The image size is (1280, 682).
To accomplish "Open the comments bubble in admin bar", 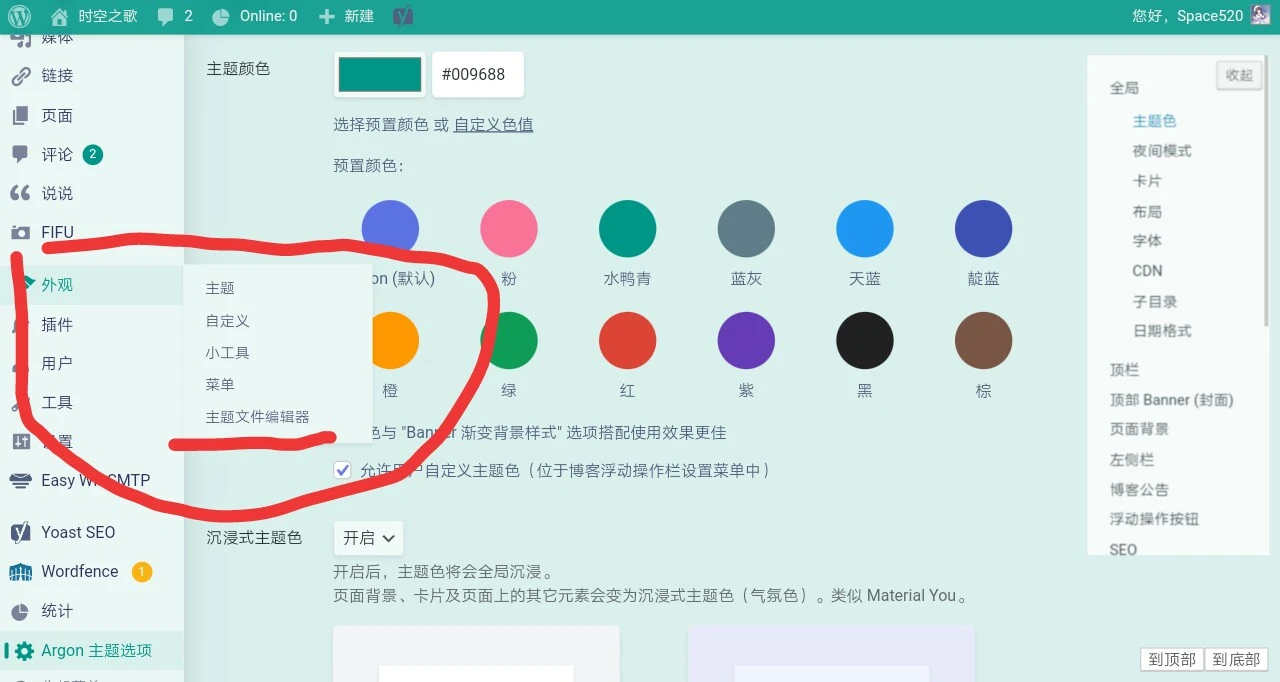I will click(165, 16).
